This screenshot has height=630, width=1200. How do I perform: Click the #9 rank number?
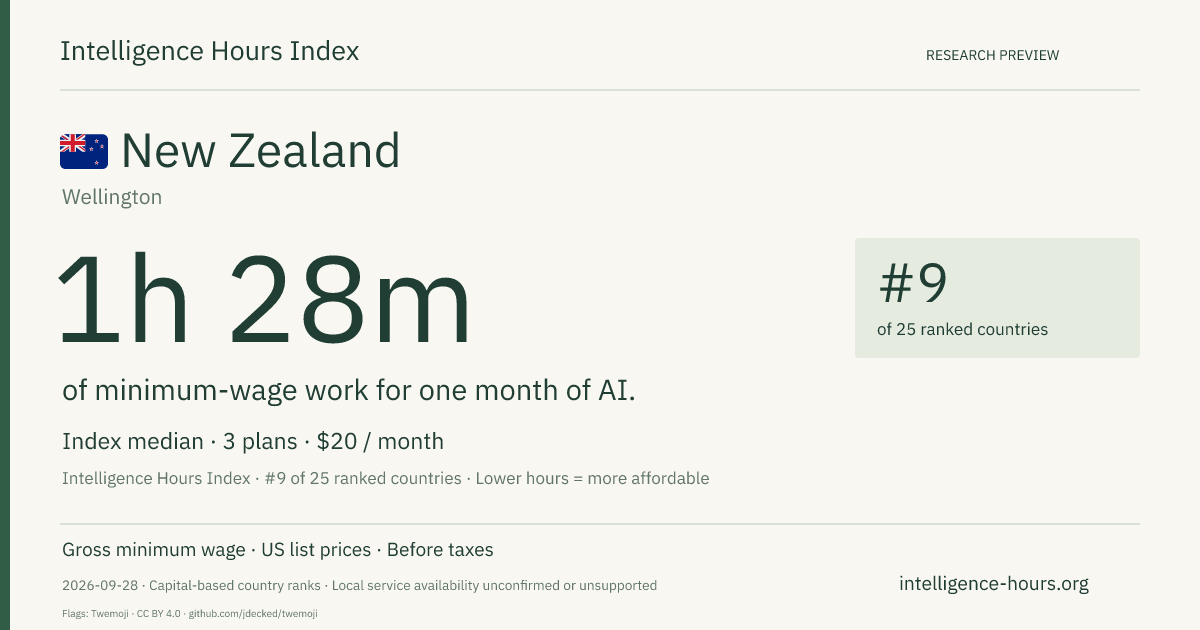click(913, 283)
